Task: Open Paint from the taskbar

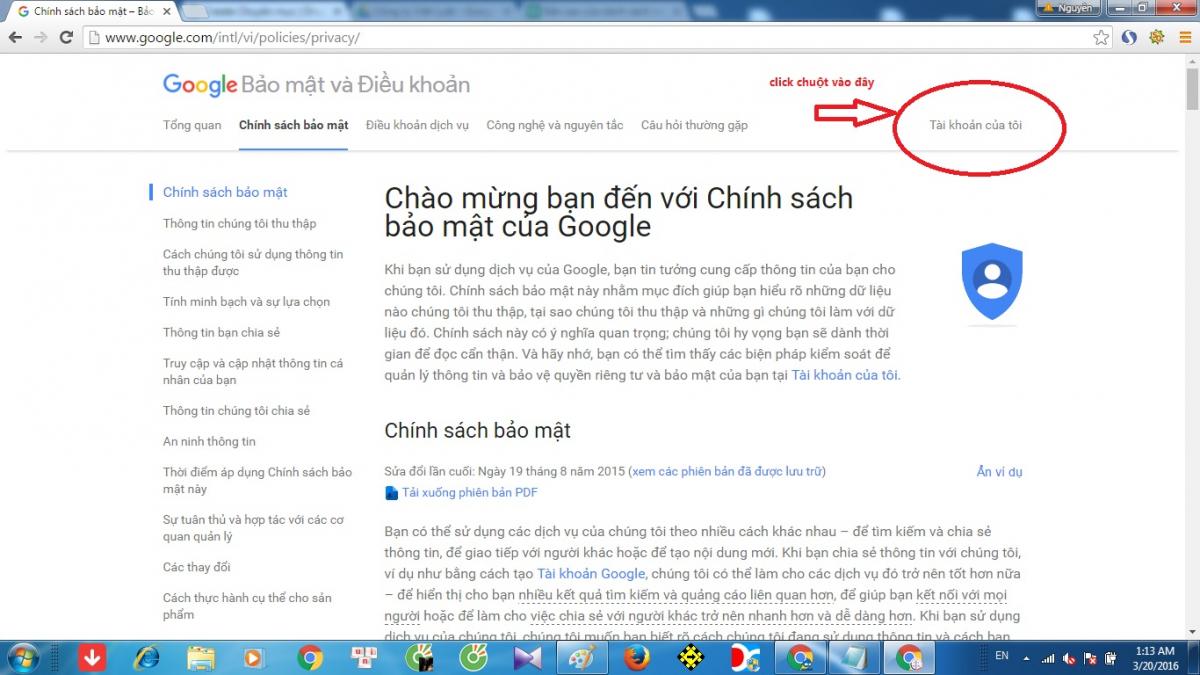Action: click(x=582, y=659)
